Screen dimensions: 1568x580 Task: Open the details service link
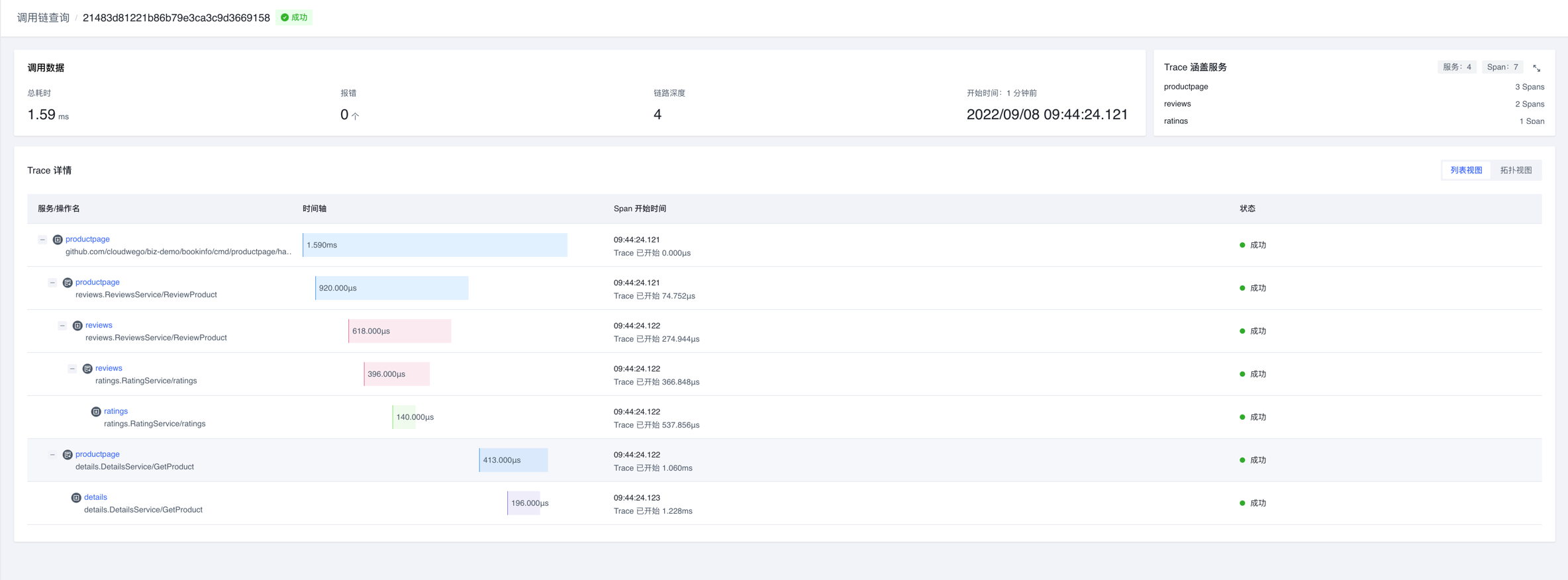(95, 497)
